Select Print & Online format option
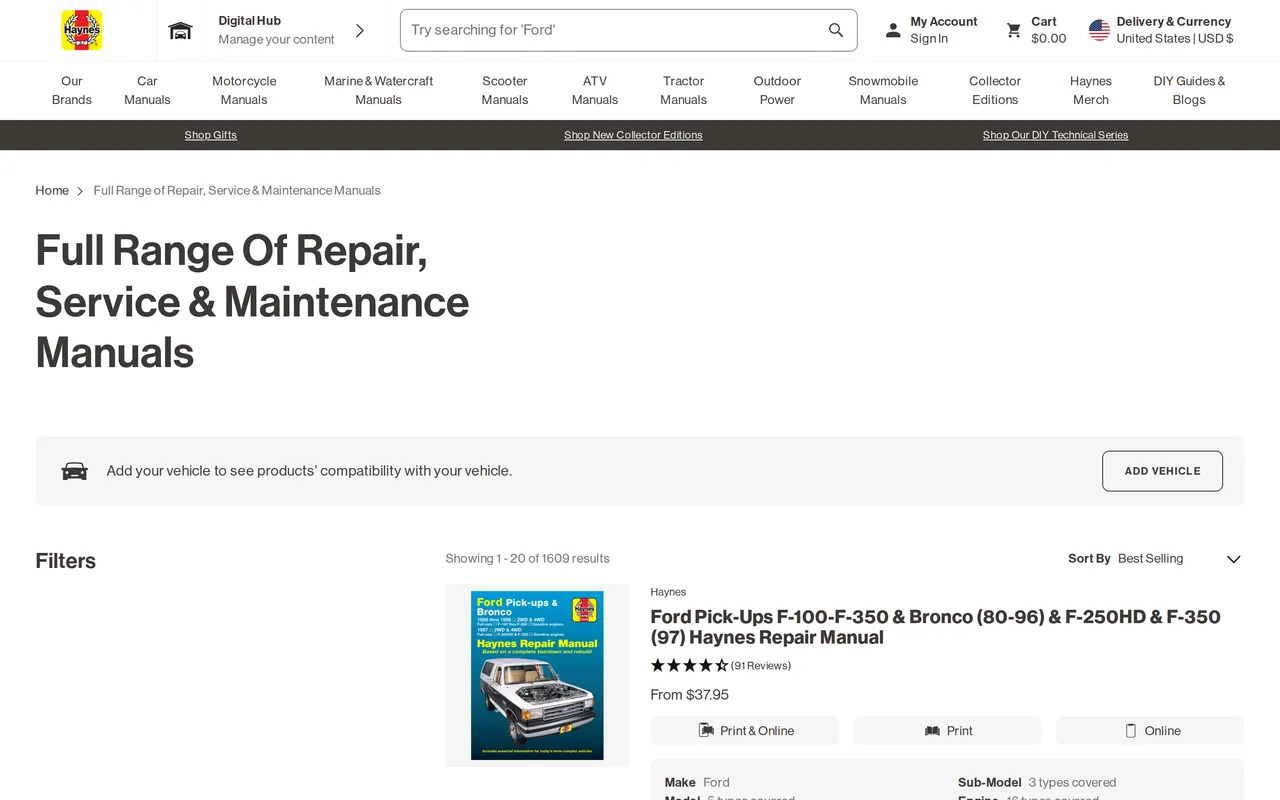This screenshot has height=800, width=1280. (744, 731)
